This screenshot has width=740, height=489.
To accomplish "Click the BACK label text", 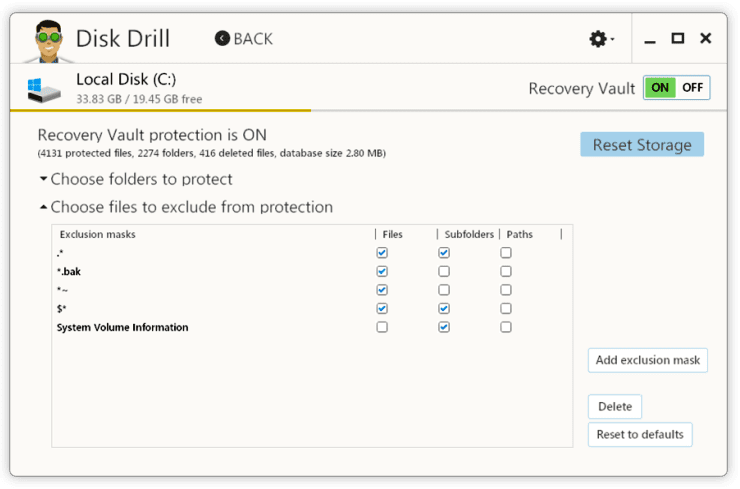I will click(x=253, y=39).
